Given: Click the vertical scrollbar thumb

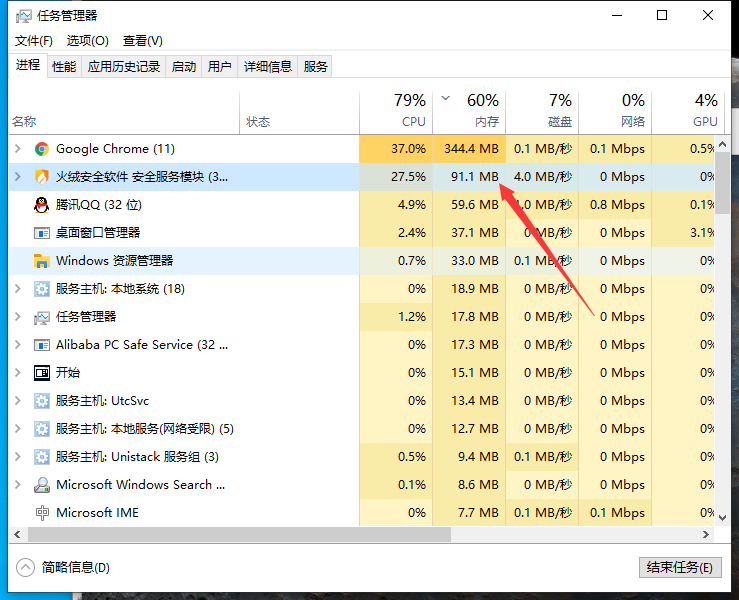Looking at the screenshot, I should point(723,183).
